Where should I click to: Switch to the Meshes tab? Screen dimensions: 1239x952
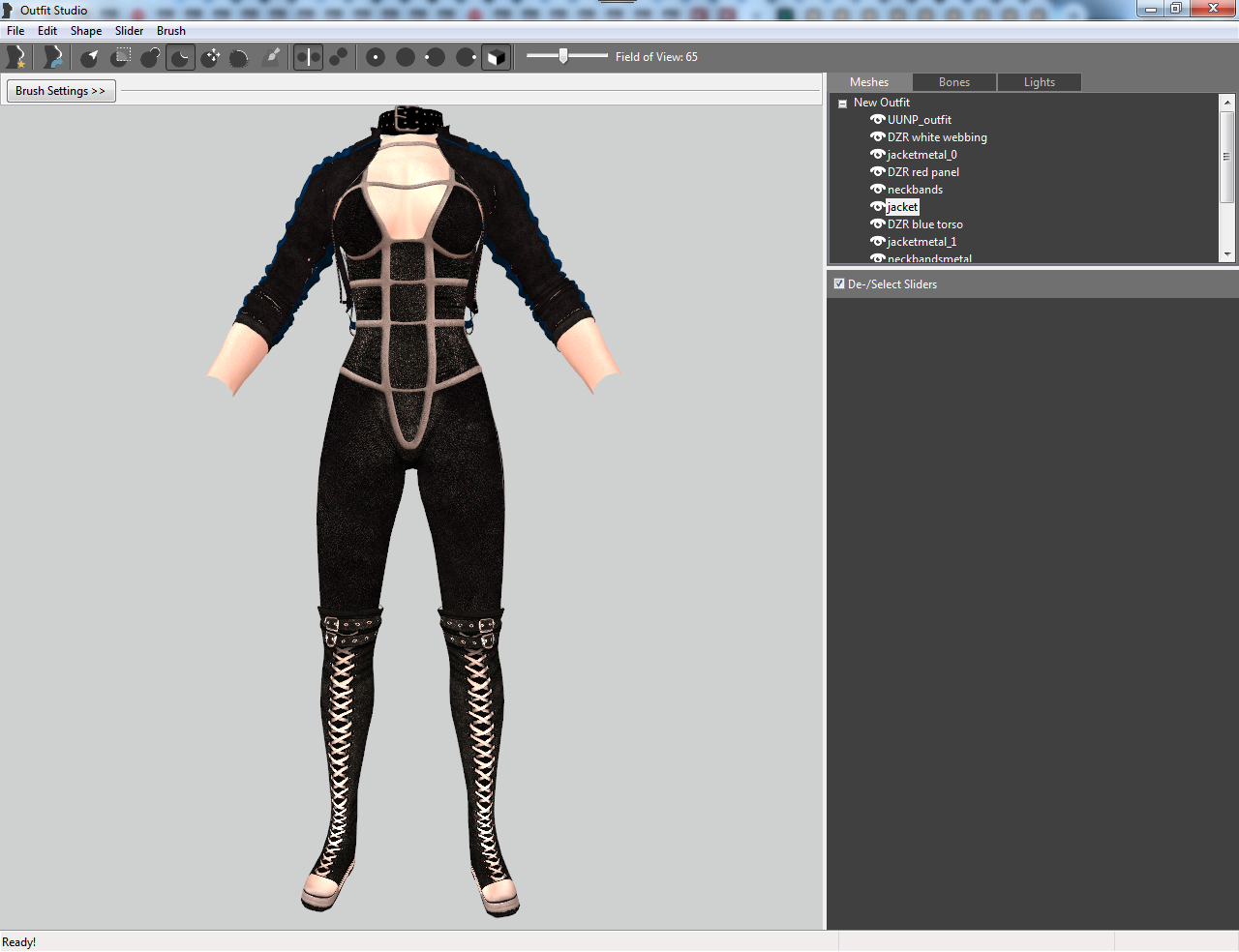pyautogui.click(x=869, y=82)
